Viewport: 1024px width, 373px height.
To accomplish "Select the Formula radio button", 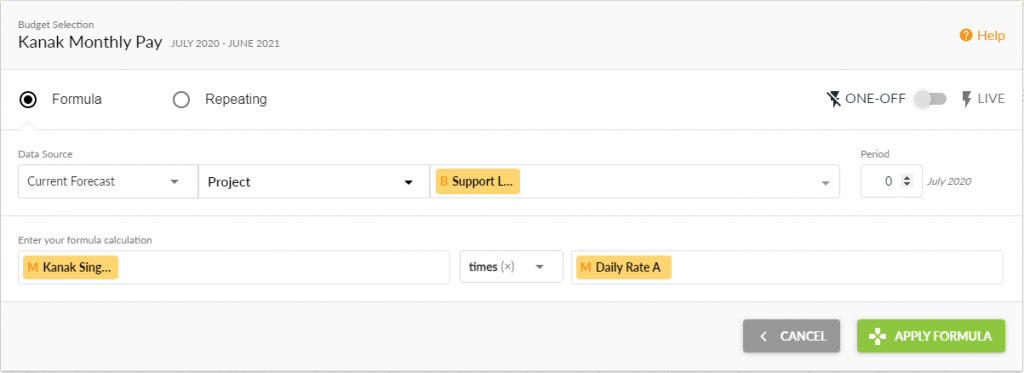I will click(x=28, y=100).
